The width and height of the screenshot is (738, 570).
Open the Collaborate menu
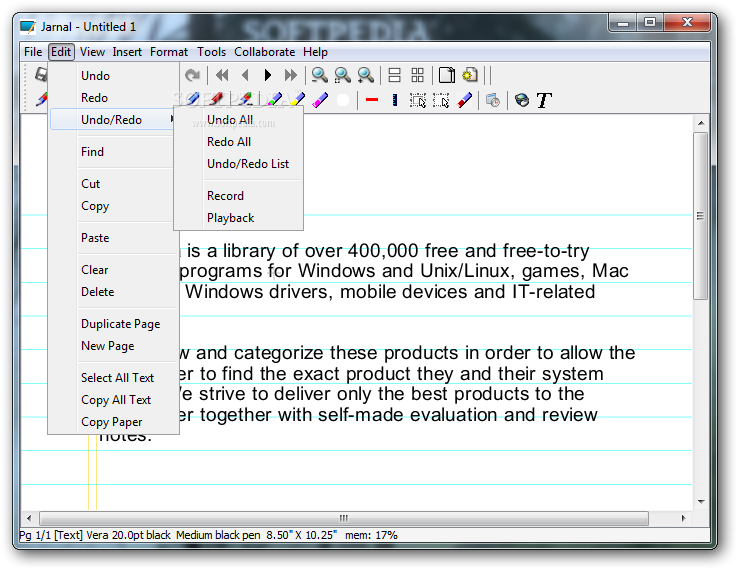265,52
